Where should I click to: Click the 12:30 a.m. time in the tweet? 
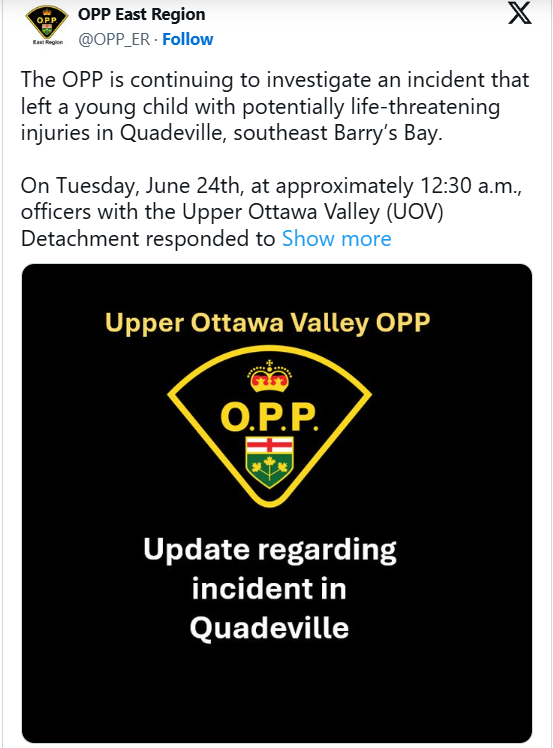pos(470,186)
